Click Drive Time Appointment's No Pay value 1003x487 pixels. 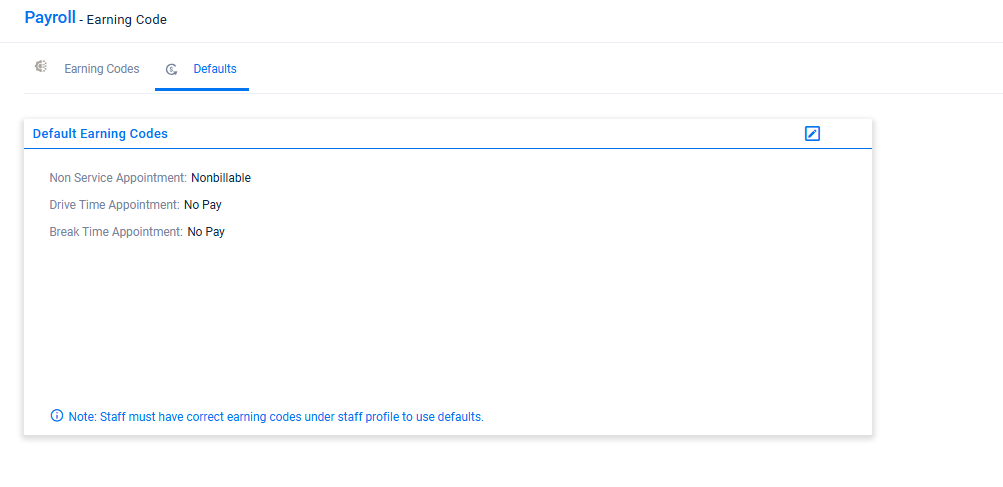pyautogui.click(x=203, y=205)
